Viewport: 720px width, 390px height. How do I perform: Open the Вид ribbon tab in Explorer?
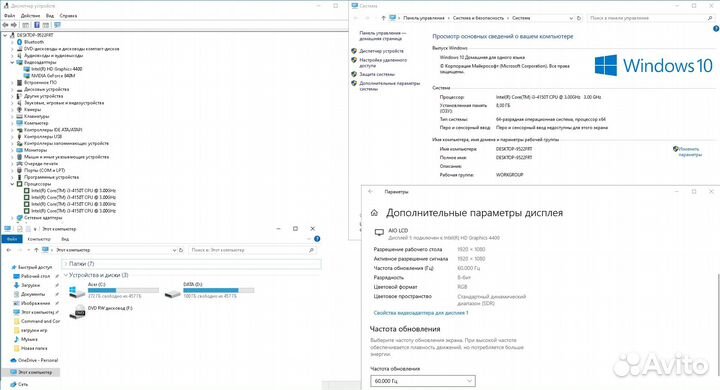tap(65, 239)
